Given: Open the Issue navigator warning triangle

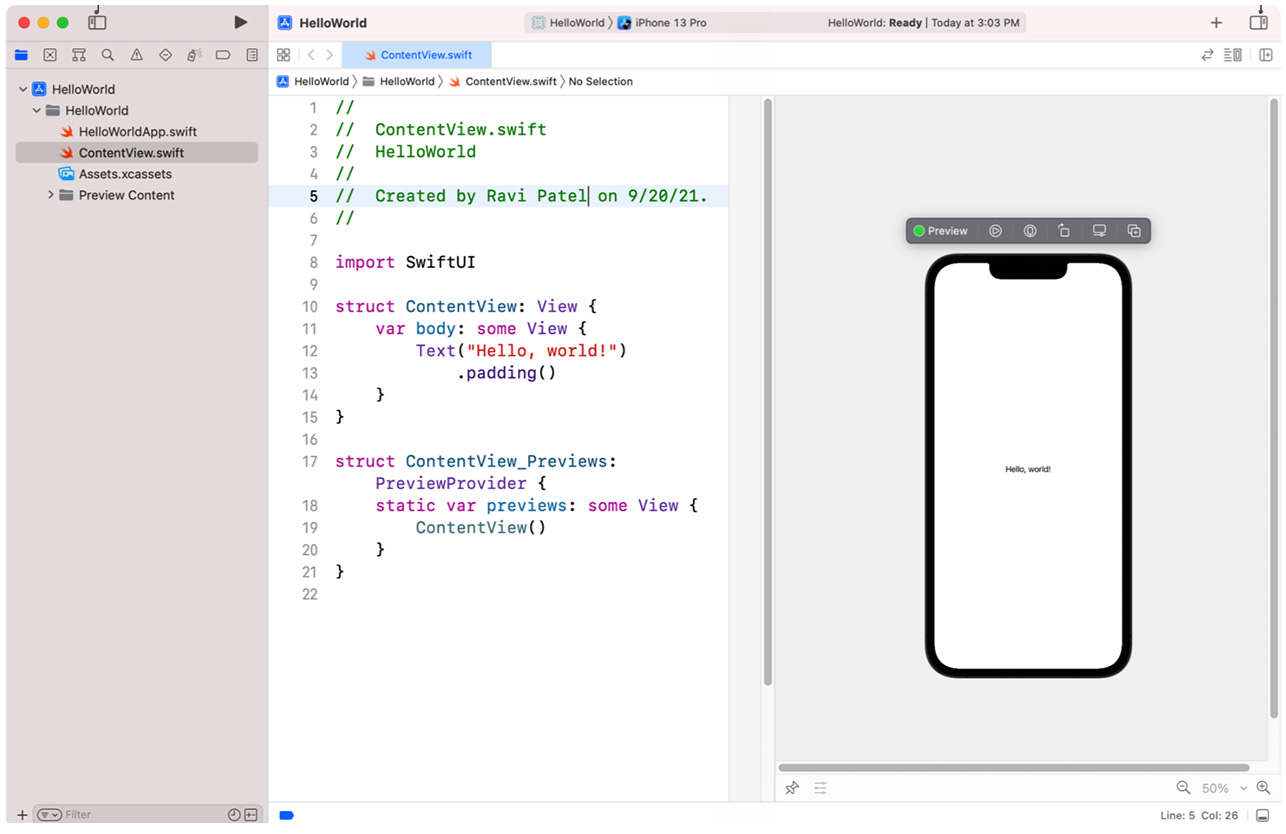Looking at the screenshot, I should tap(137, 55).
